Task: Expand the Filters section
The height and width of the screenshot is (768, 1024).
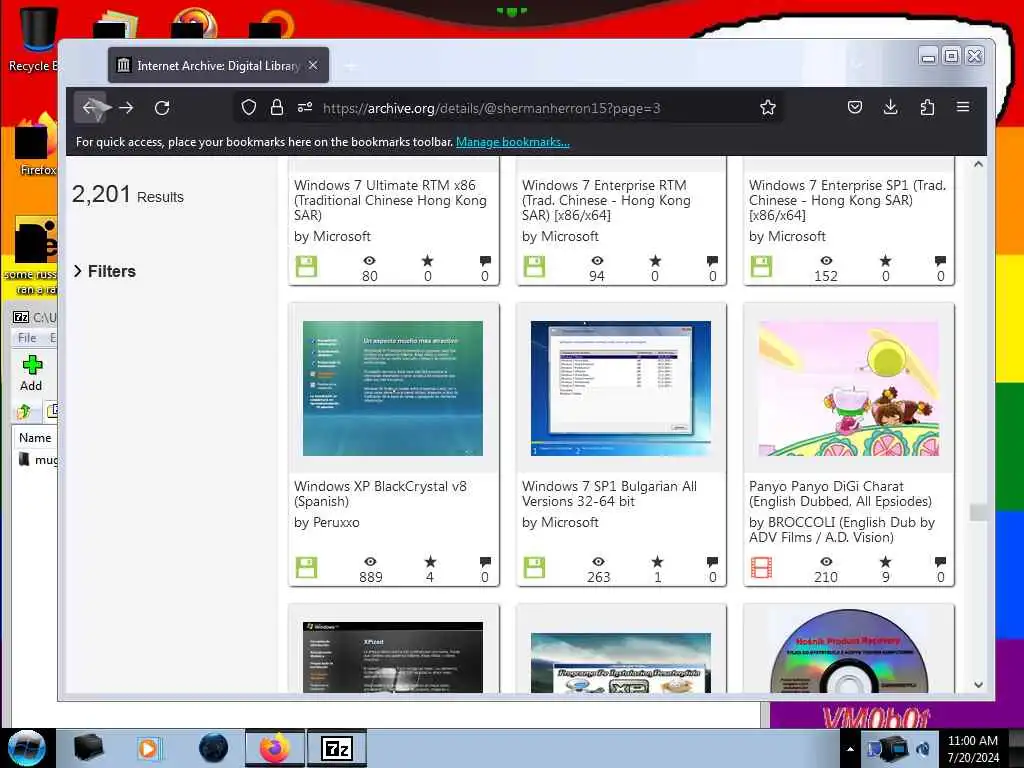Action: point(104,271)
